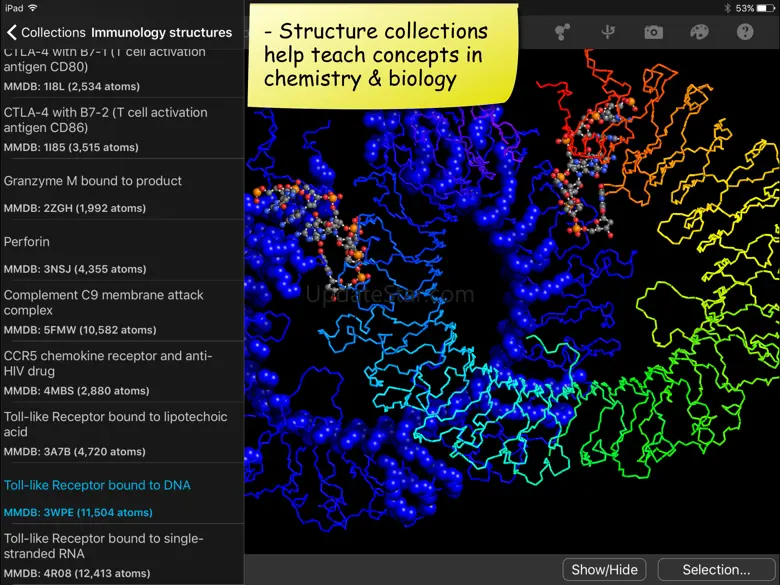Select CTLA-4 with B7-2 structure

(x=122, y=129)
